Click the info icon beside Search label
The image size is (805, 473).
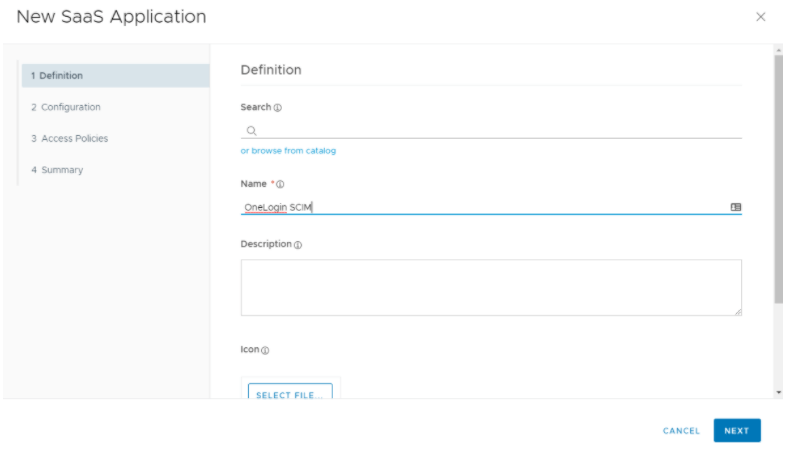[278, 108]
